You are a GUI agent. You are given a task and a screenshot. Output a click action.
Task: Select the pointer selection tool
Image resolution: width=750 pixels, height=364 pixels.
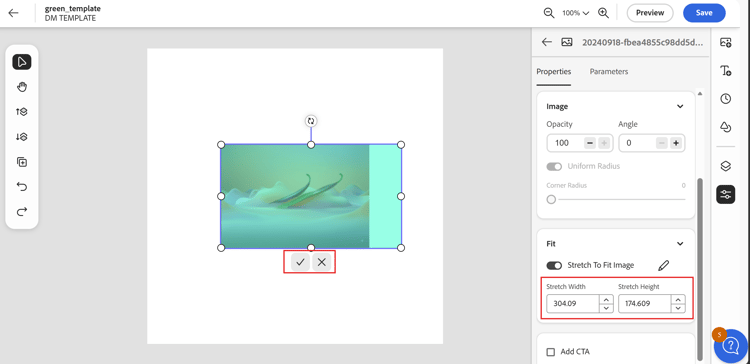click(22, 62)
